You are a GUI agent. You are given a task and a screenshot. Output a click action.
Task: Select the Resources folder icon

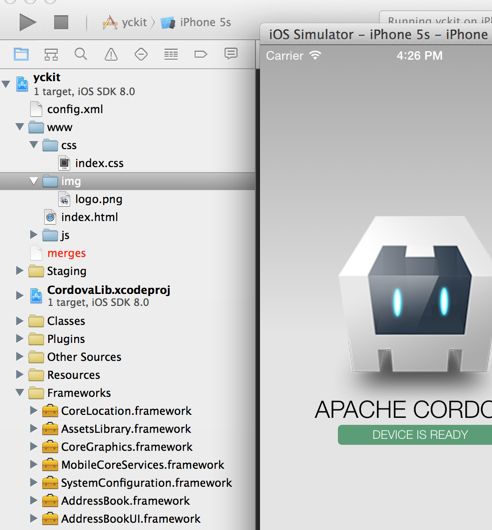[x=36, y=375]
